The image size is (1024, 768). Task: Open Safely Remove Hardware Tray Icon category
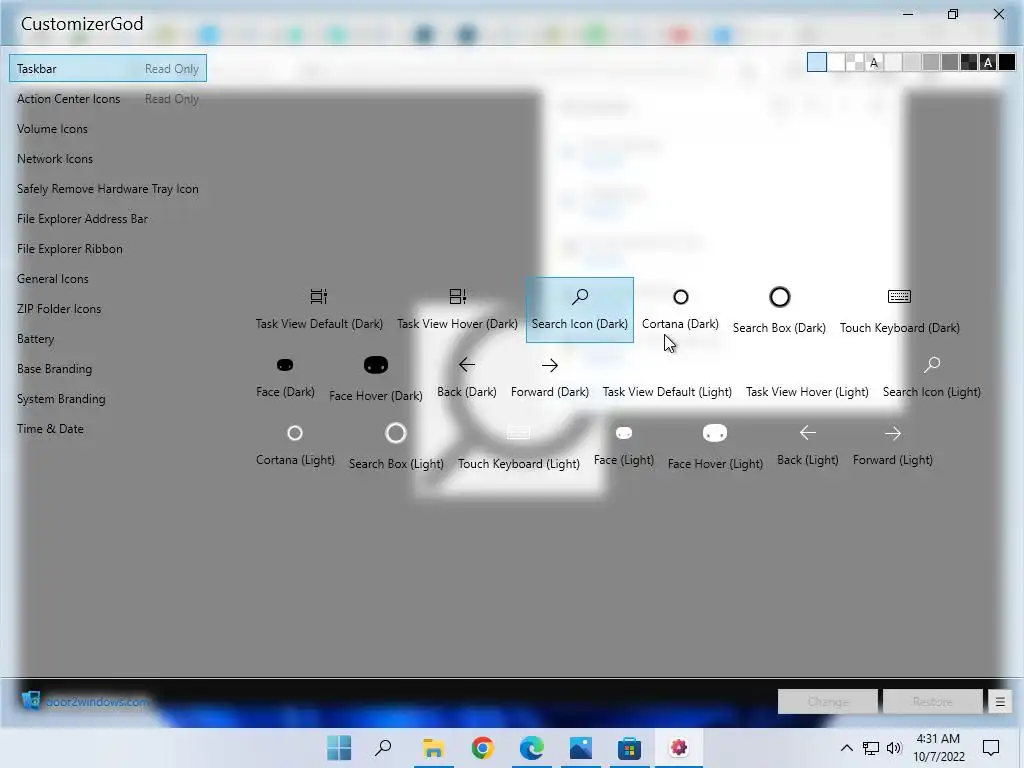point(108,189)
